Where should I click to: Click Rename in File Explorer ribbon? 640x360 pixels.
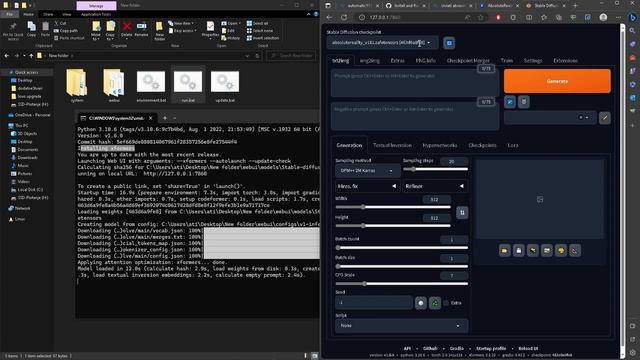141,29
